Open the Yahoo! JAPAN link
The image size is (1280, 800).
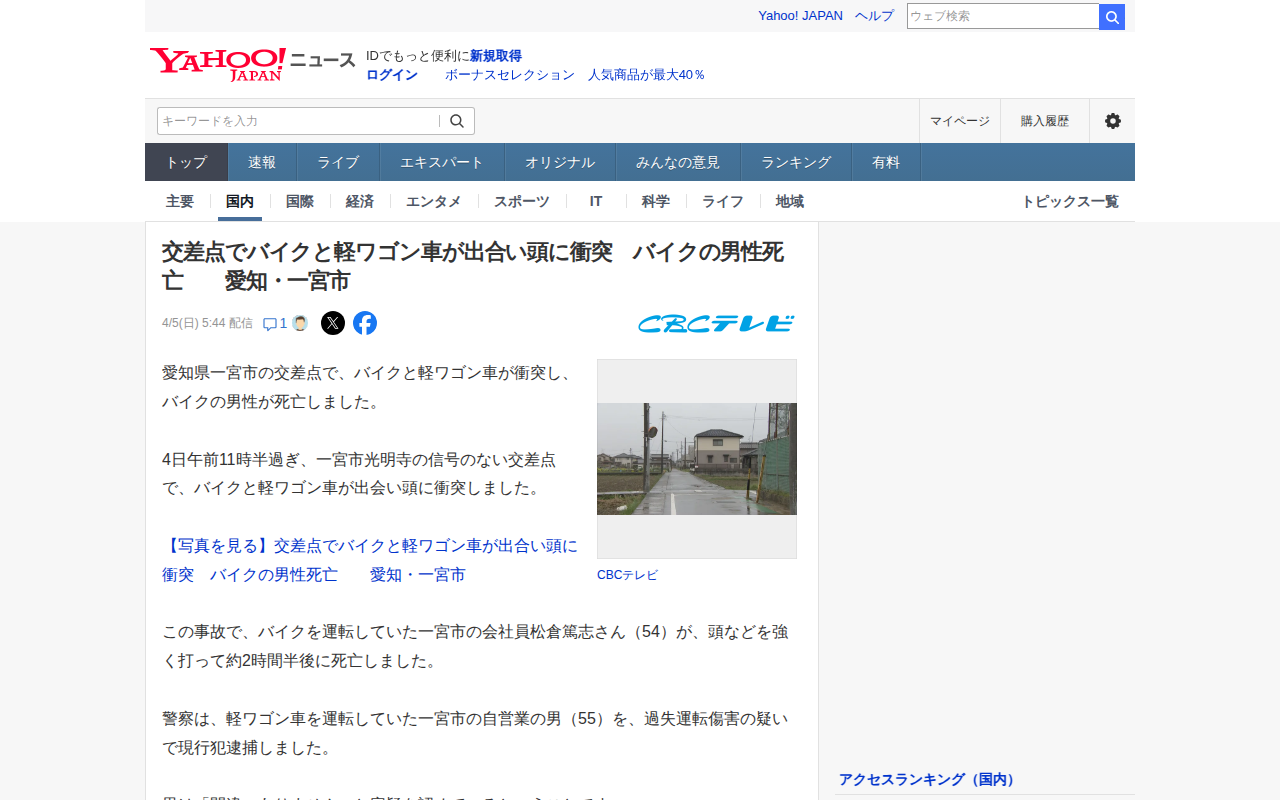coord(800,16)
